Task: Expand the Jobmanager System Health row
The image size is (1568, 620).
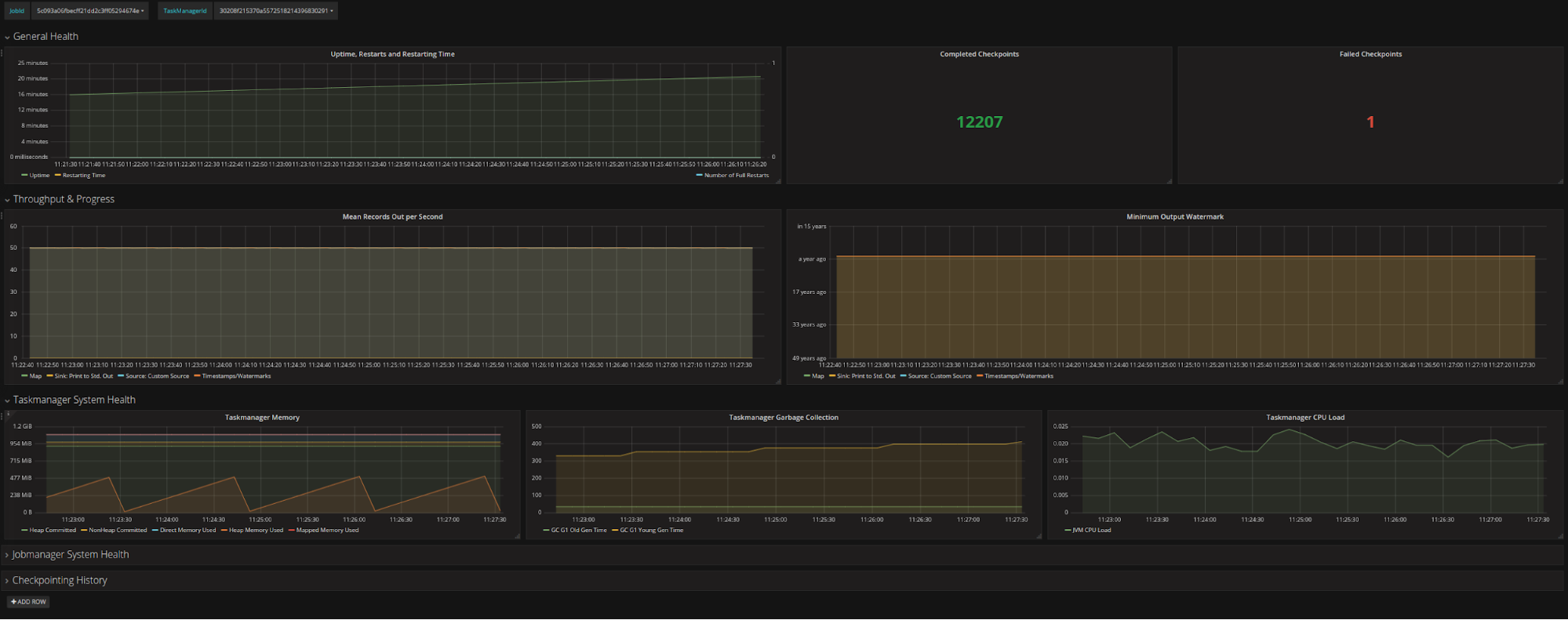Action: [x=7, y=555]
